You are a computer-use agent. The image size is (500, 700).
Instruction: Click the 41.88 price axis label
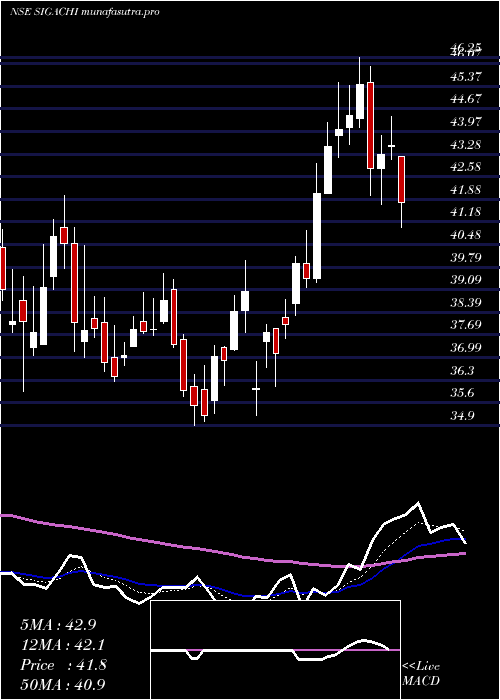[466, 190]
